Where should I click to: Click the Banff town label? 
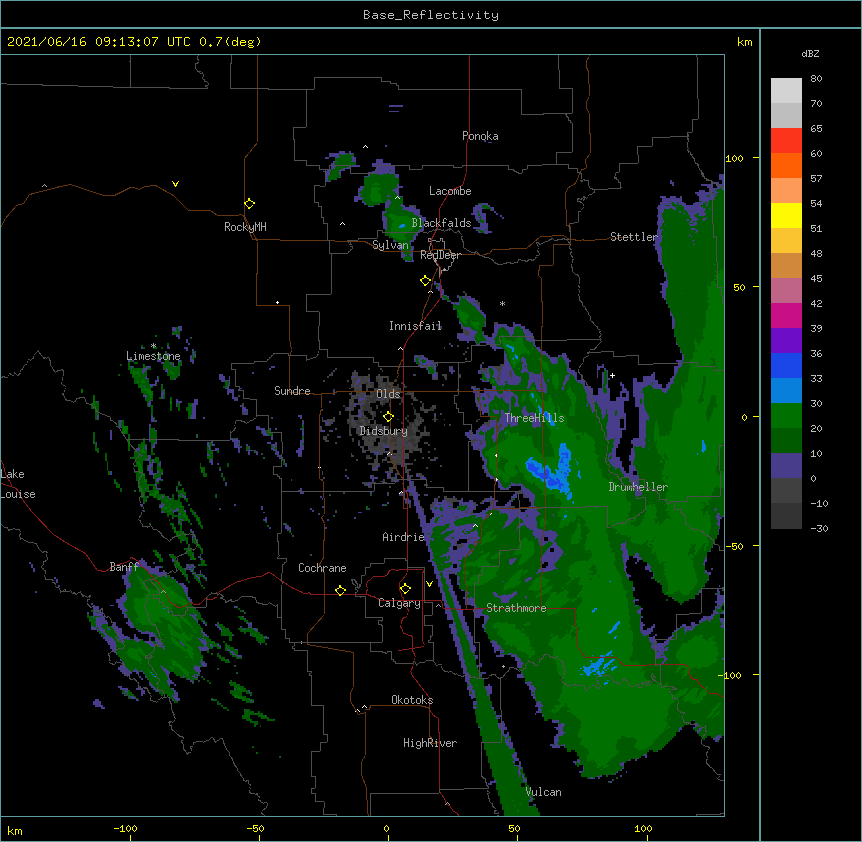[x=124, y=567]
